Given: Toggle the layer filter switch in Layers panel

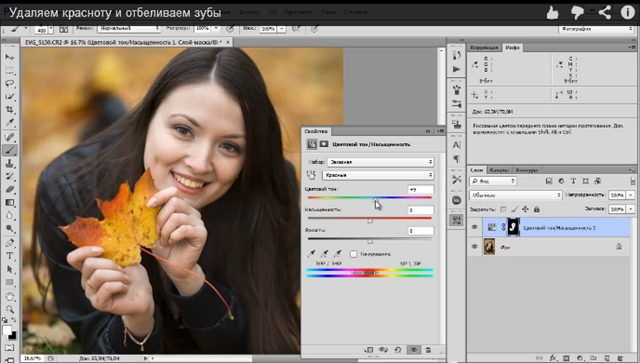Looking at the screenshot, I should [x=633, y=181].
